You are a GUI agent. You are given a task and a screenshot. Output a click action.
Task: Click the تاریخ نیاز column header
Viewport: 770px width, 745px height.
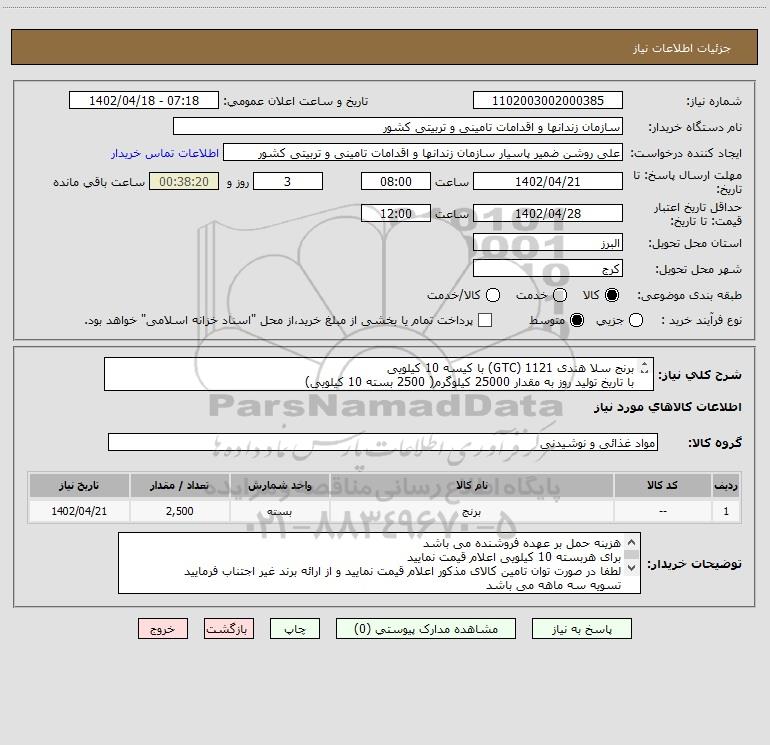coord(79,486)
